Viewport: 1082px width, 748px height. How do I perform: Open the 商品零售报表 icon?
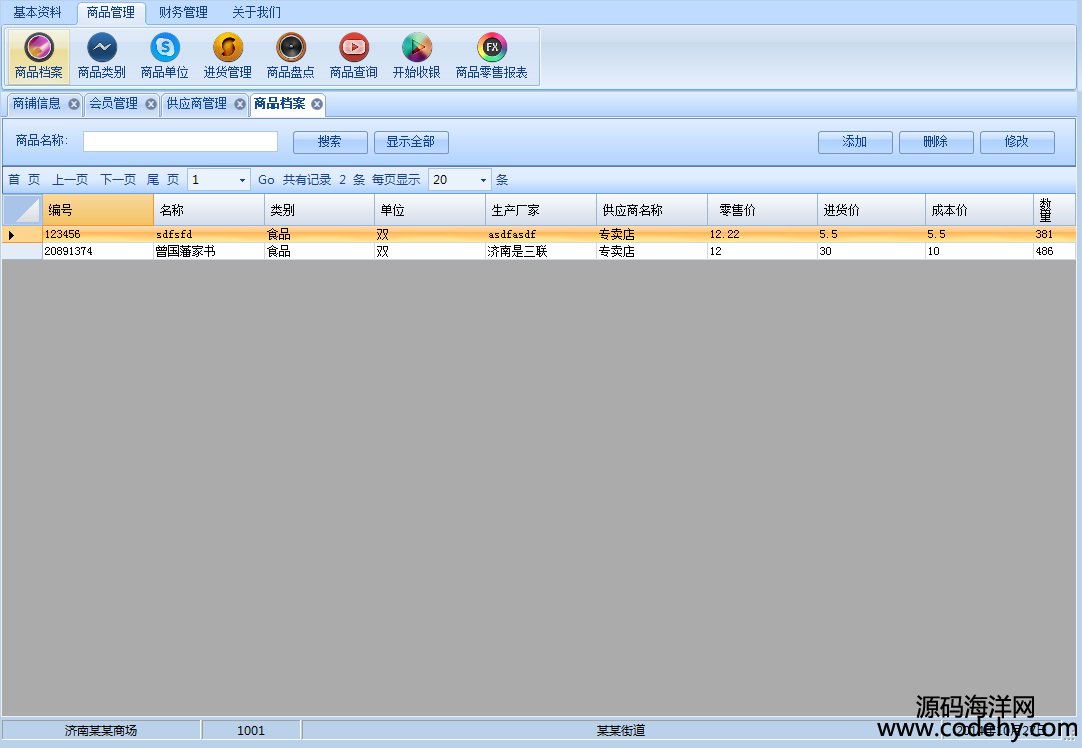pyautogui.click(x=491, y=56)
